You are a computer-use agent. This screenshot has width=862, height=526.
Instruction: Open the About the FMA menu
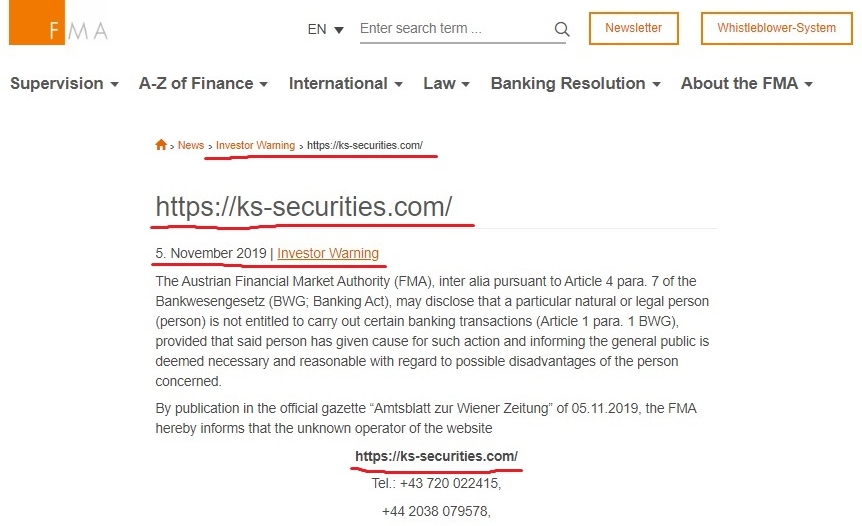pos(747,84)
